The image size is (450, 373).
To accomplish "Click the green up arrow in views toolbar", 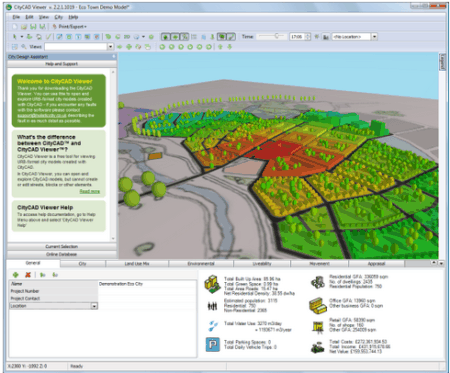I will (220, 47).
